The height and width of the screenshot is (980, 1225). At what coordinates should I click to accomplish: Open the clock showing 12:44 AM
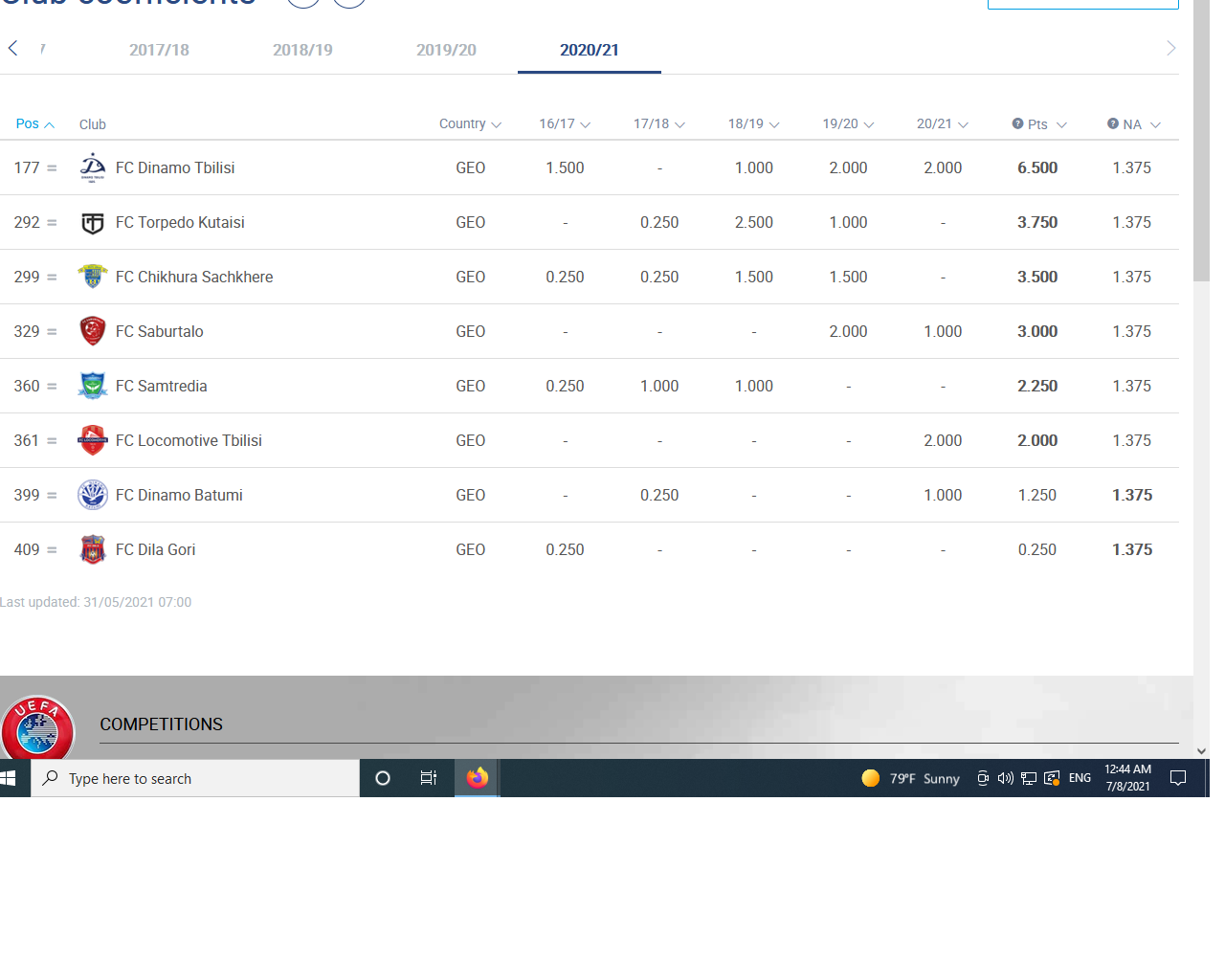pyautogui.click(x=1127, y=778)
